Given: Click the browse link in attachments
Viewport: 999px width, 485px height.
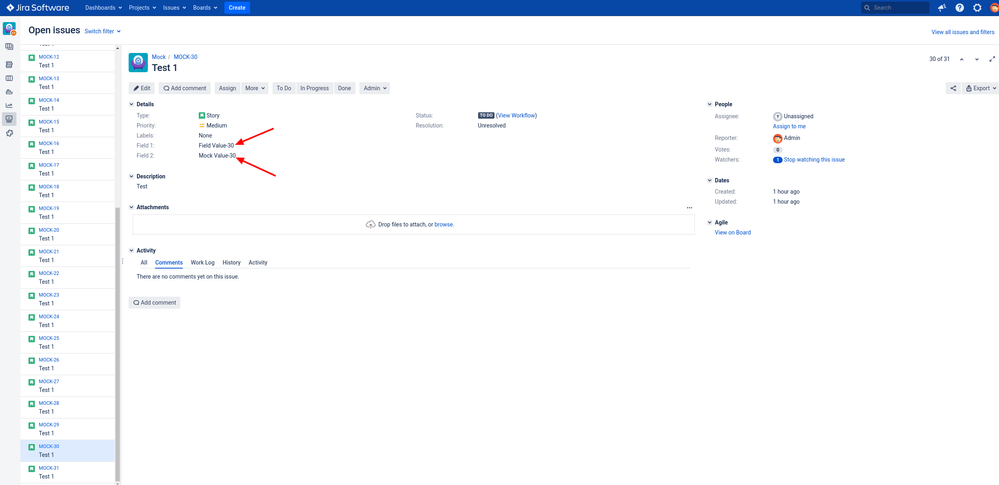Looking at the screenshot, I should 443,225.
